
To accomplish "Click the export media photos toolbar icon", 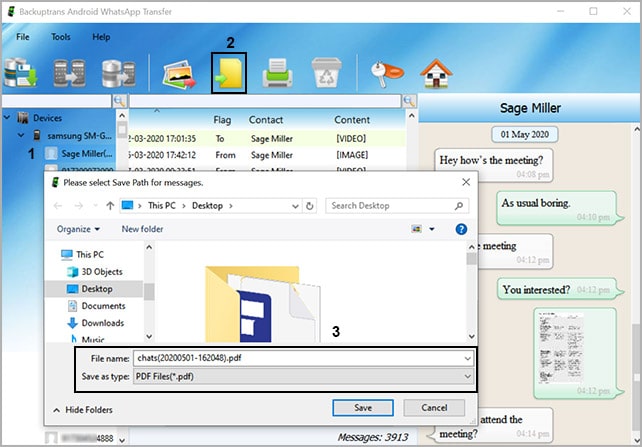I will point(180,73).
